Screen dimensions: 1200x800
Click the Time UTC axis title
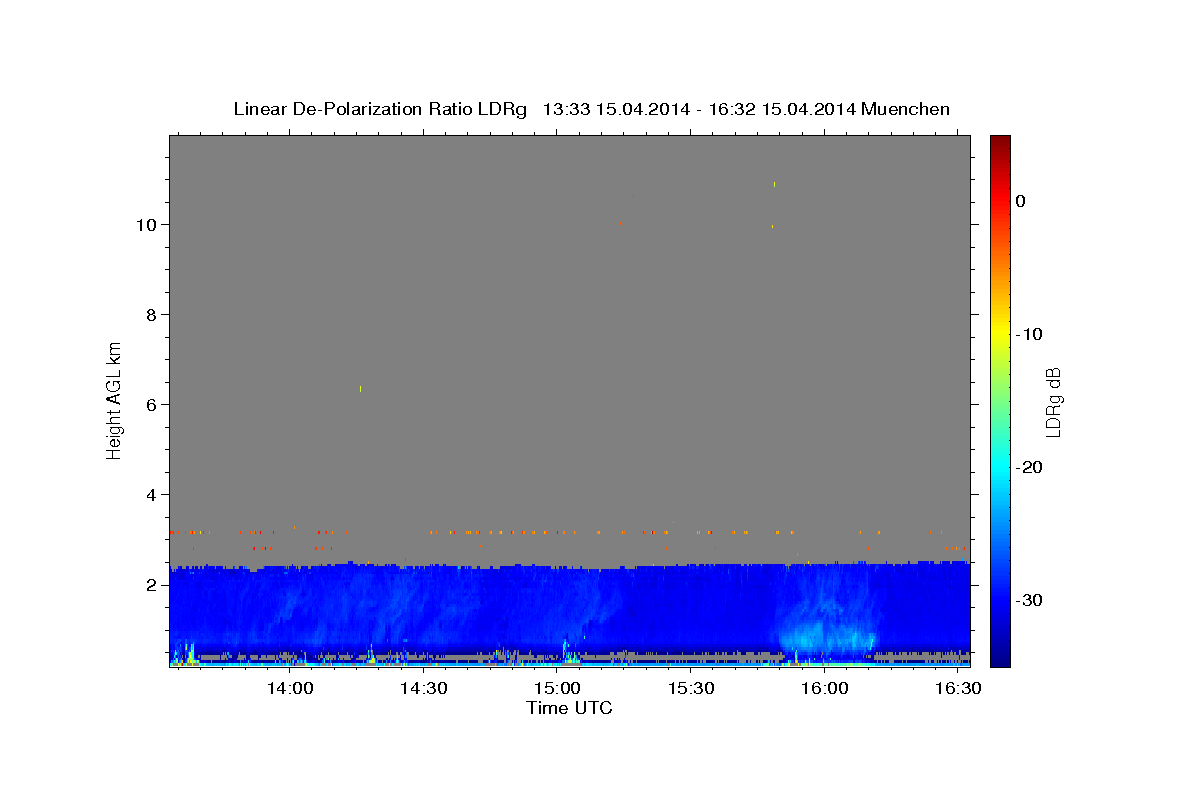(569, 708)
